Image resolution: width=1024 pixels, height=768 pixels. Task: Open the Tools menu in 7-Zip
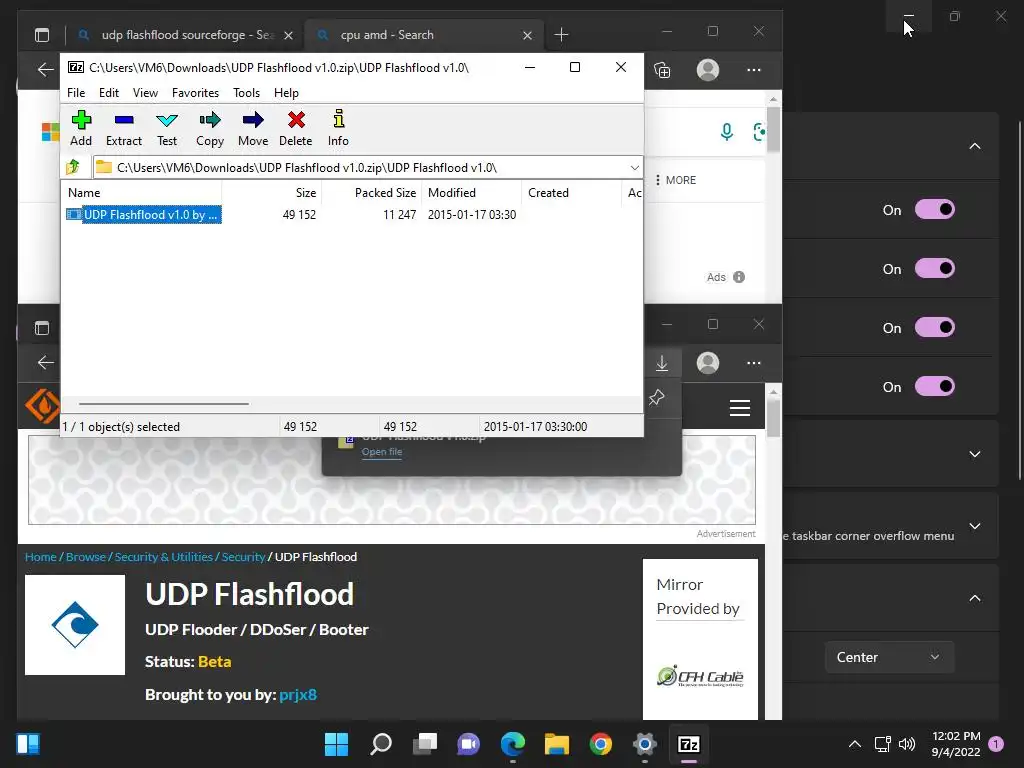[246, 93]
